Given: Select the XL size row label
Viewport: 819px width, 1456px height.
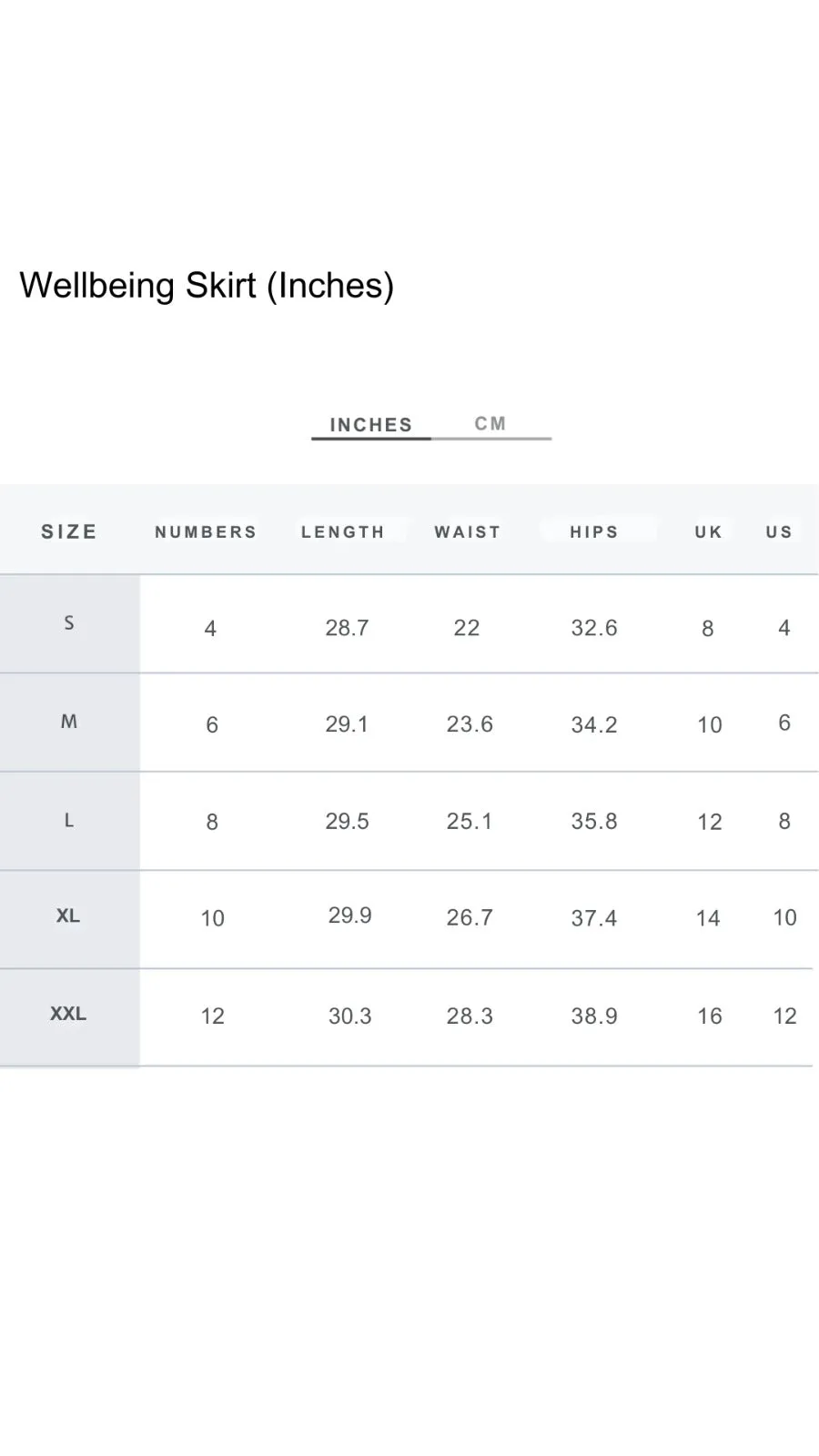Looking at the screenshot, I should 68,915.
